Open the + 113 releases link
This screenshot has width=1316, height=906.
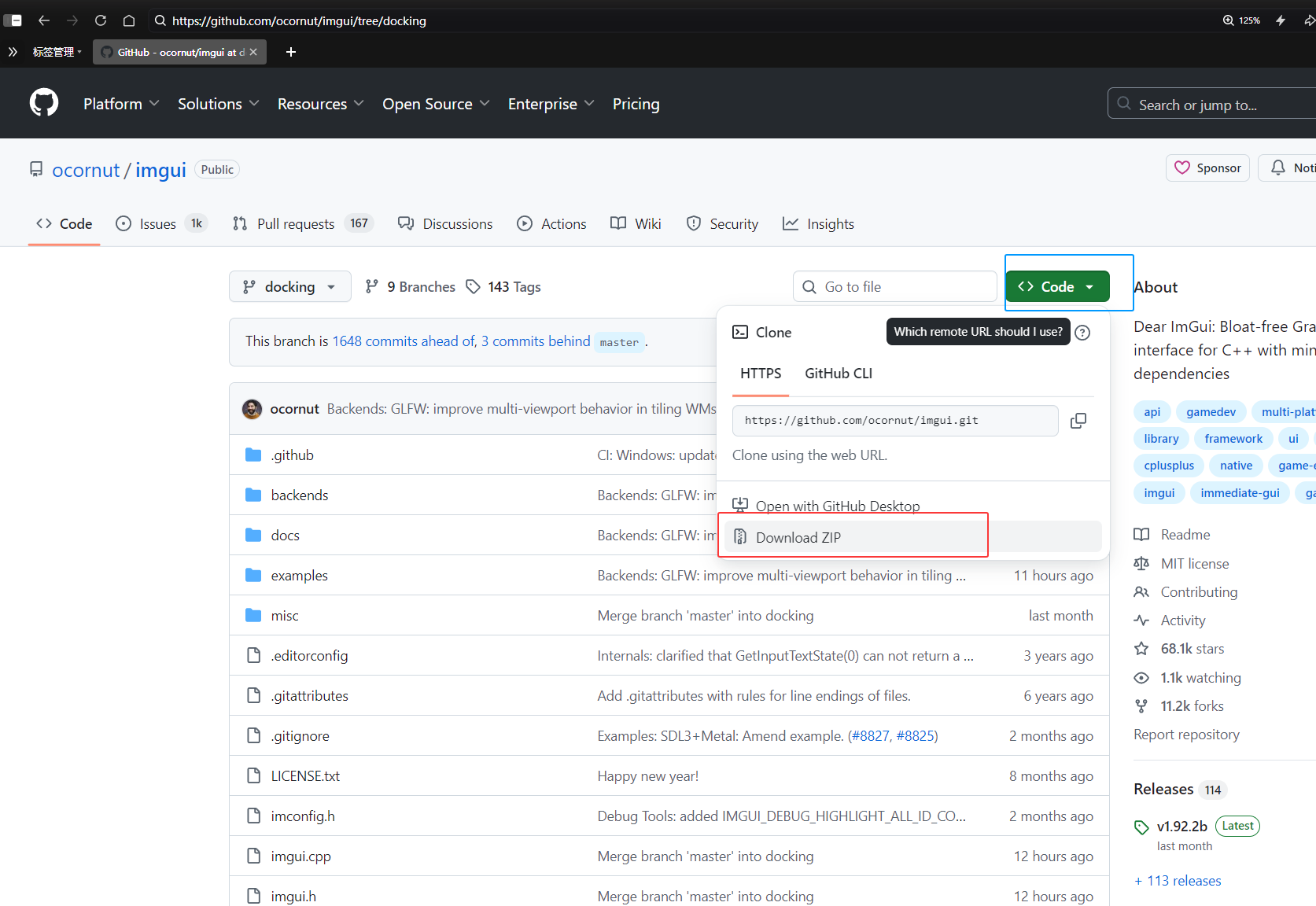[1178, 881]
